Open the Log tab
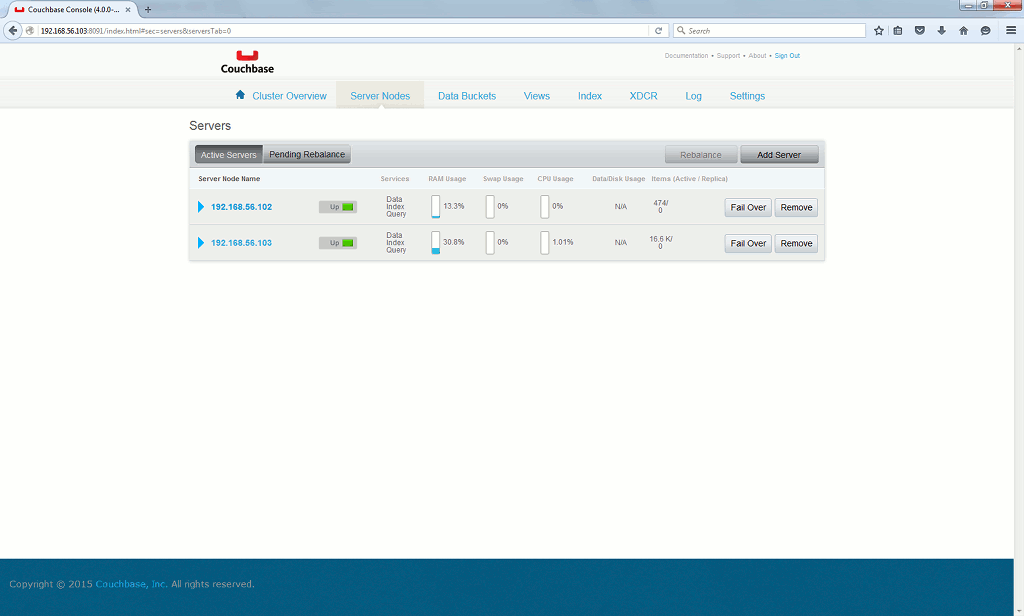The width and height of the screenshot is (1024, 616). [x=694, y=96]
